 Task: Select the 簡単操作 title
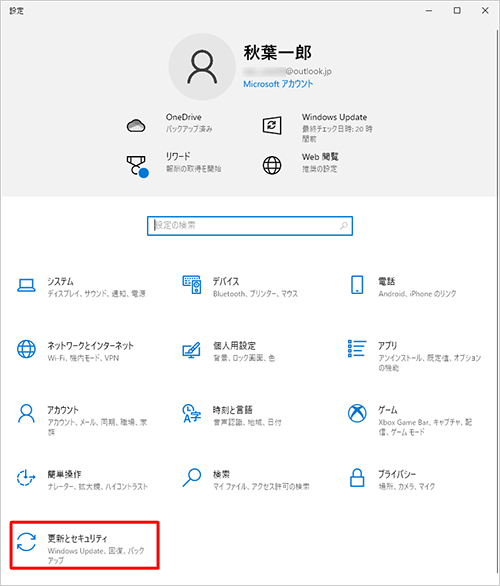coord(64,474)
